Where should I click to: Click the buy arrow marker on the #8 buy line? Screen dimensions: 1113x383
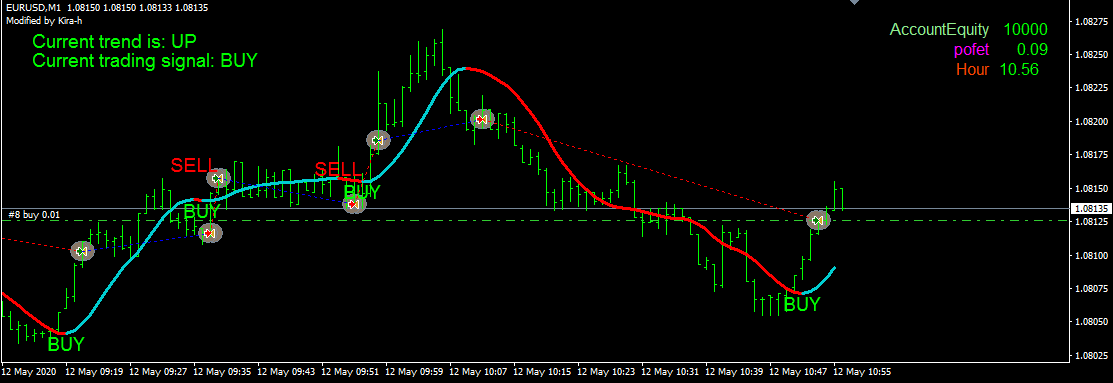click(818, 220)
